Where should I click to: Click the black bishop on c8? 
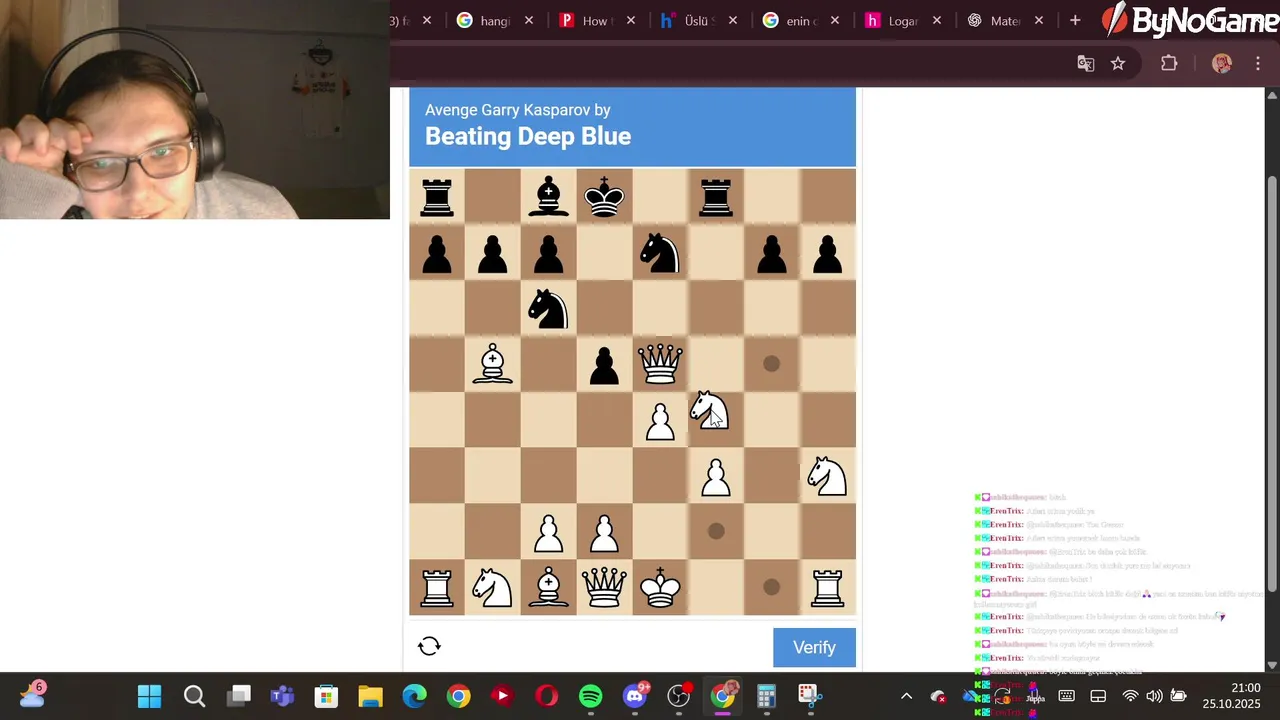tap(548, 196)
